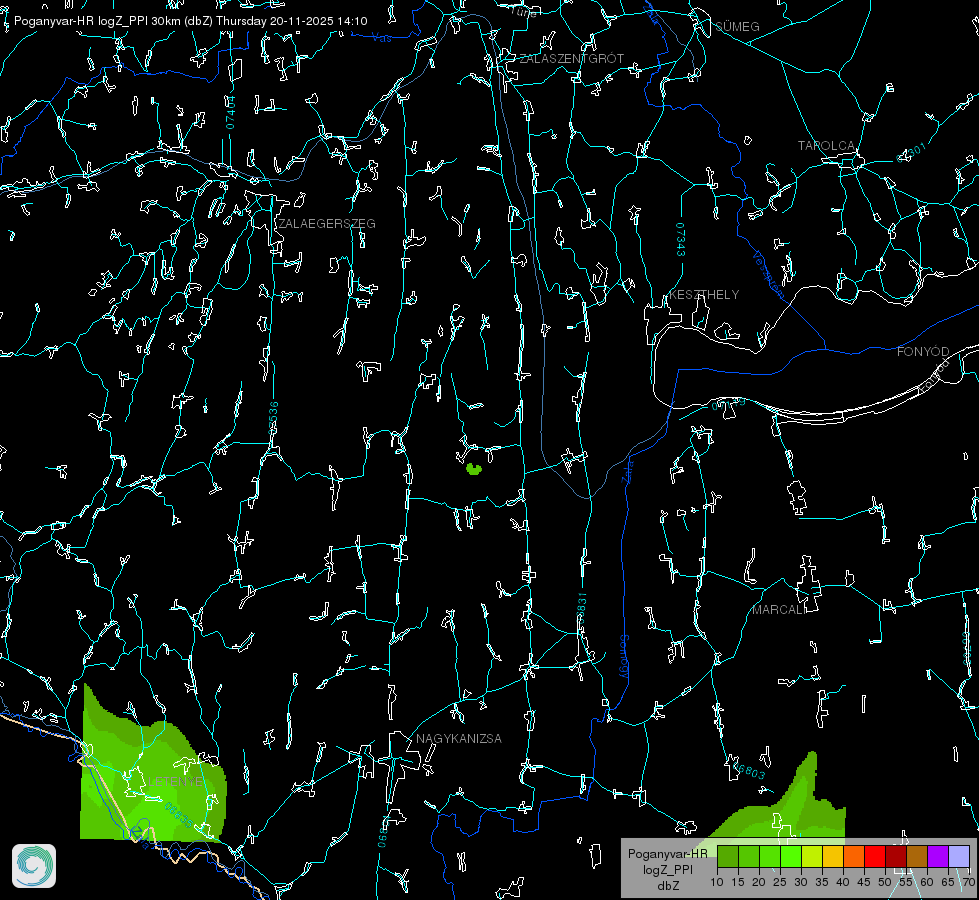Select the 10-15 dBZ dark green swatch
This screenshot has height=900, width=979.
click(x=728, y=856)
